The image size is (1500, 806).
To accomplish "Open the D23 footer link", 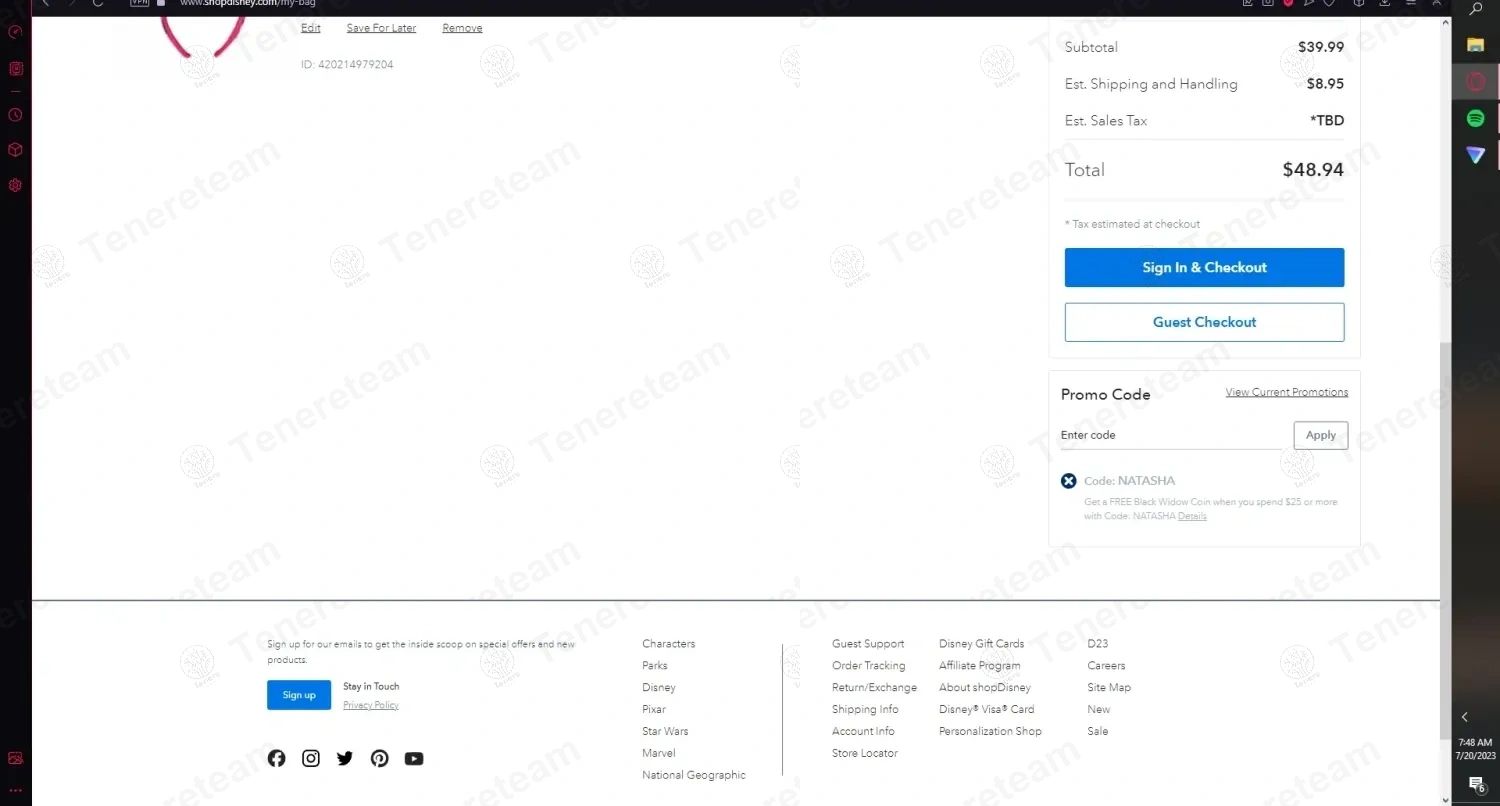I will [1098, 644].
